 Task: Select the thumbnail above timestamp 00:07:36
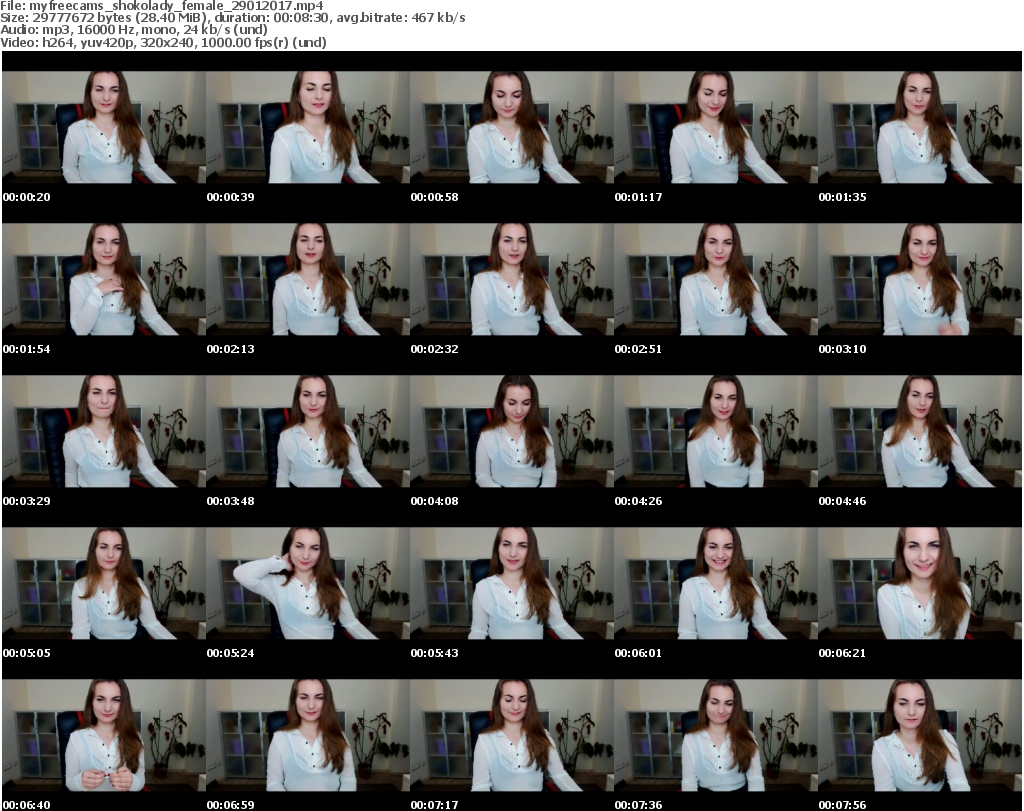coord(716,735)
